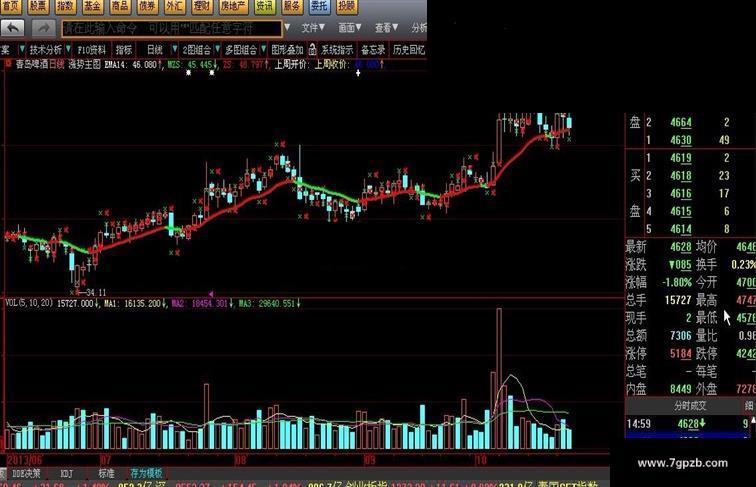
Task: Click the 存为模板 save template tab
Action: 146,474
